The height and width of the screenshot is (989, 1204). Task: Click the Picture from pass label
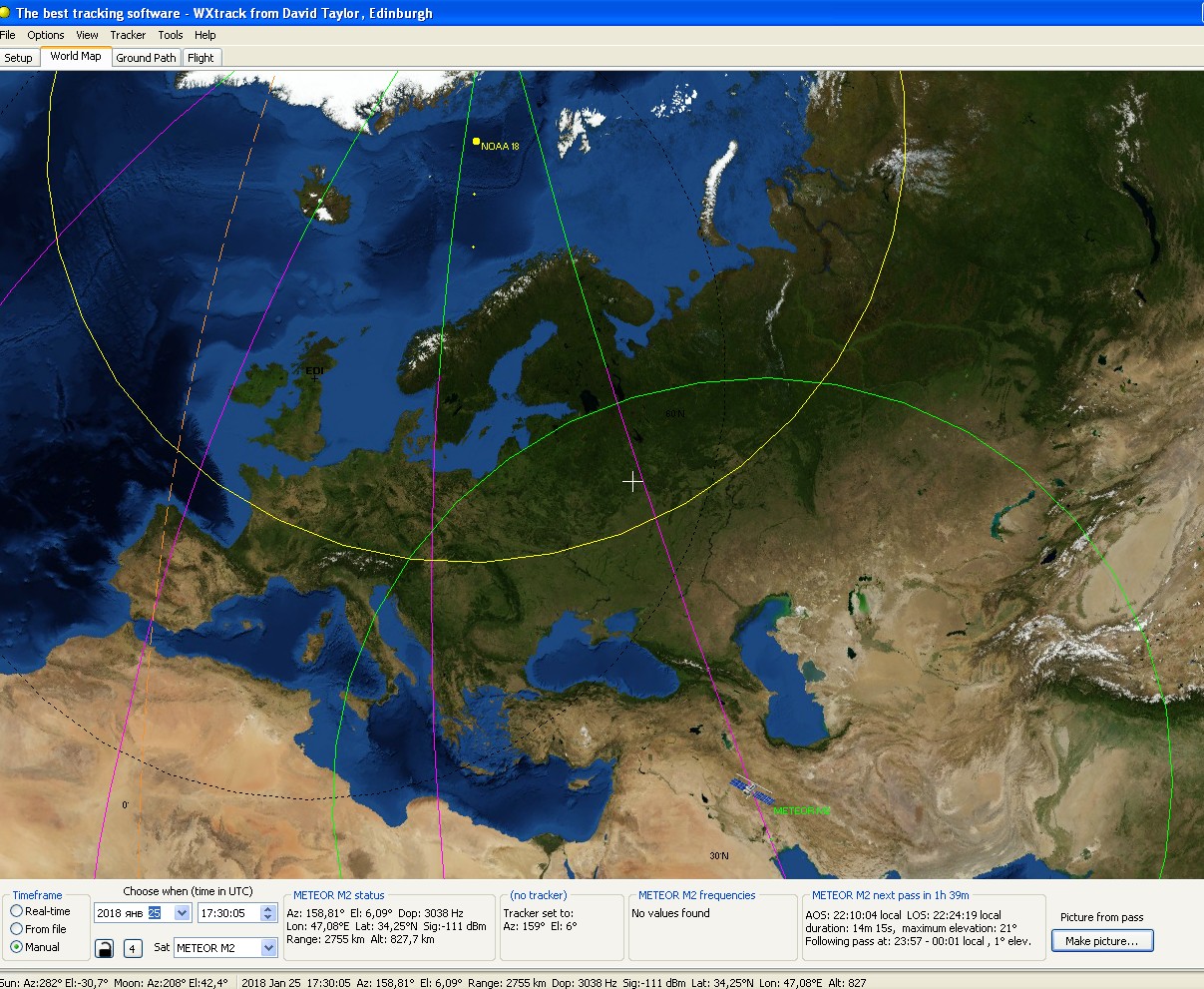(x=1101, y=917)
